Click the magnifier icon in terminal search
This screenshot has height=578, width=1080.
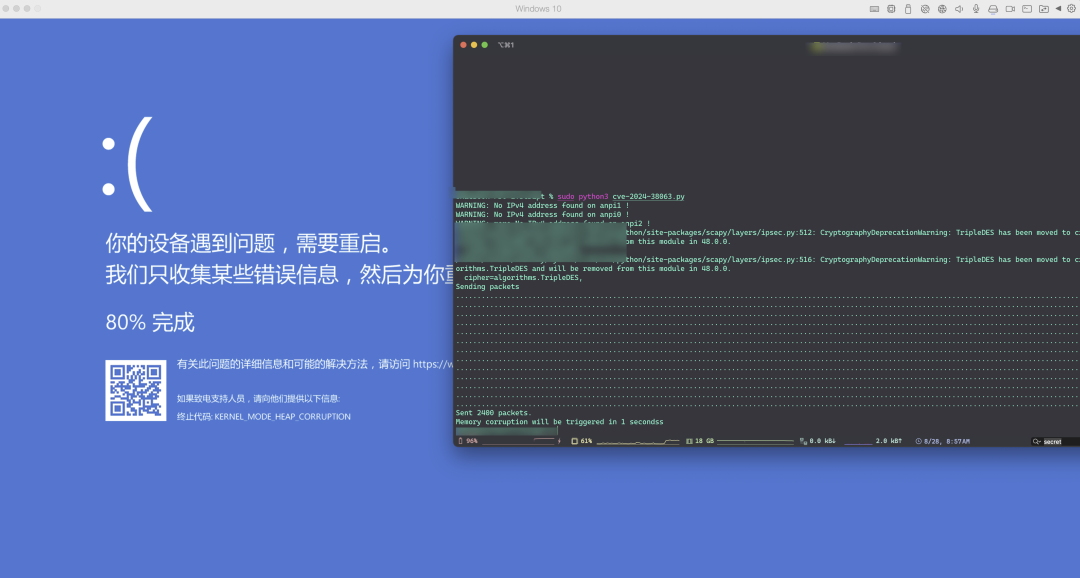[x=1036, y=442]
